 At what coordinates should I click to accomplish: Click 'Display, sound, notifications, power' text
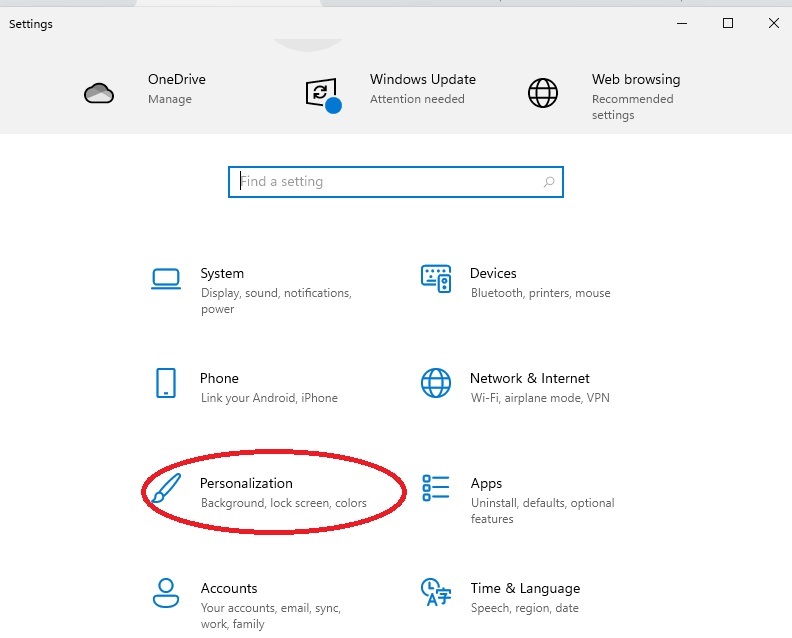pos(276,301)
